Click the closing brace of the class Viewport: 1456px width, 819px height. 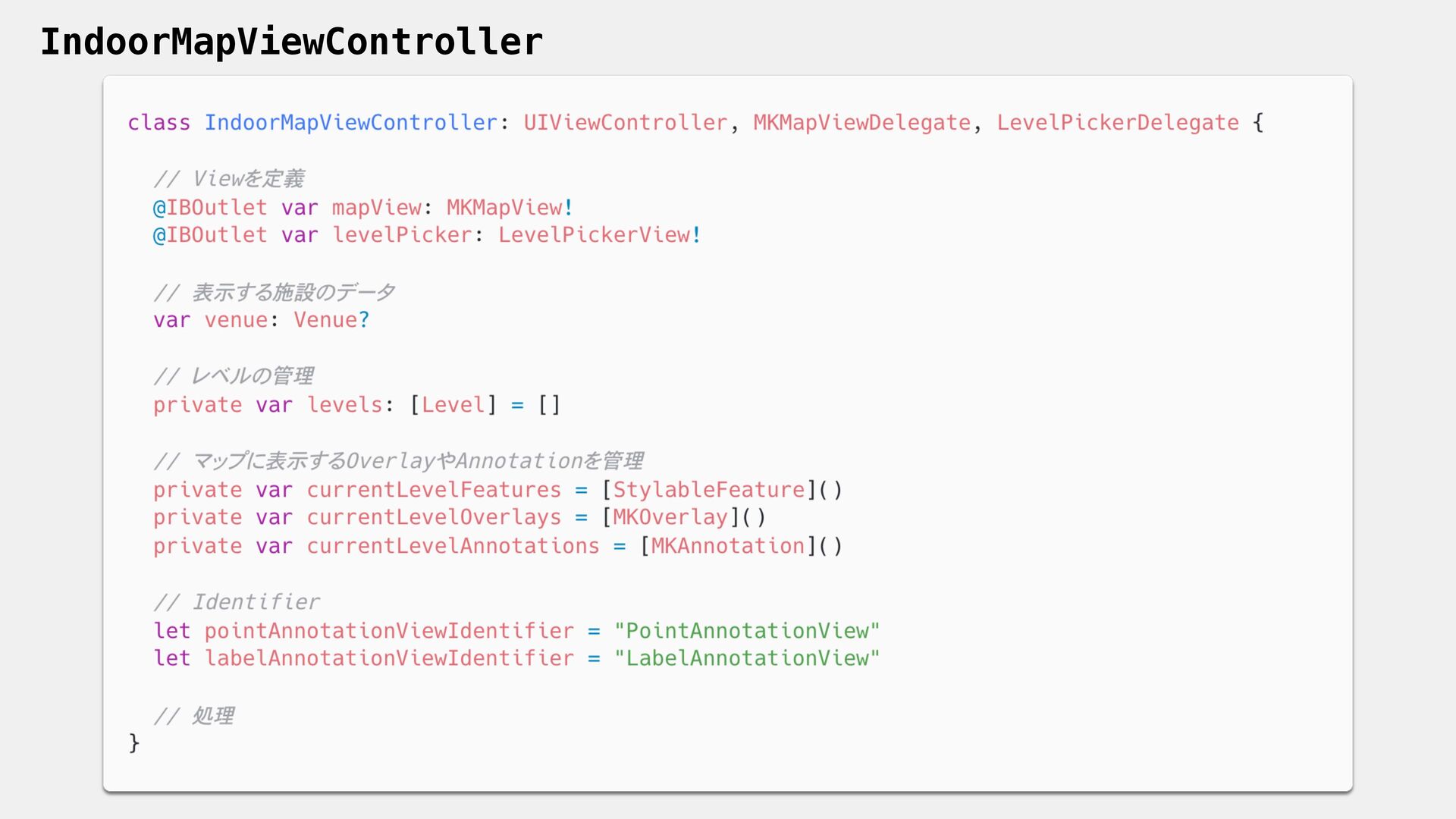pos(134,742)
